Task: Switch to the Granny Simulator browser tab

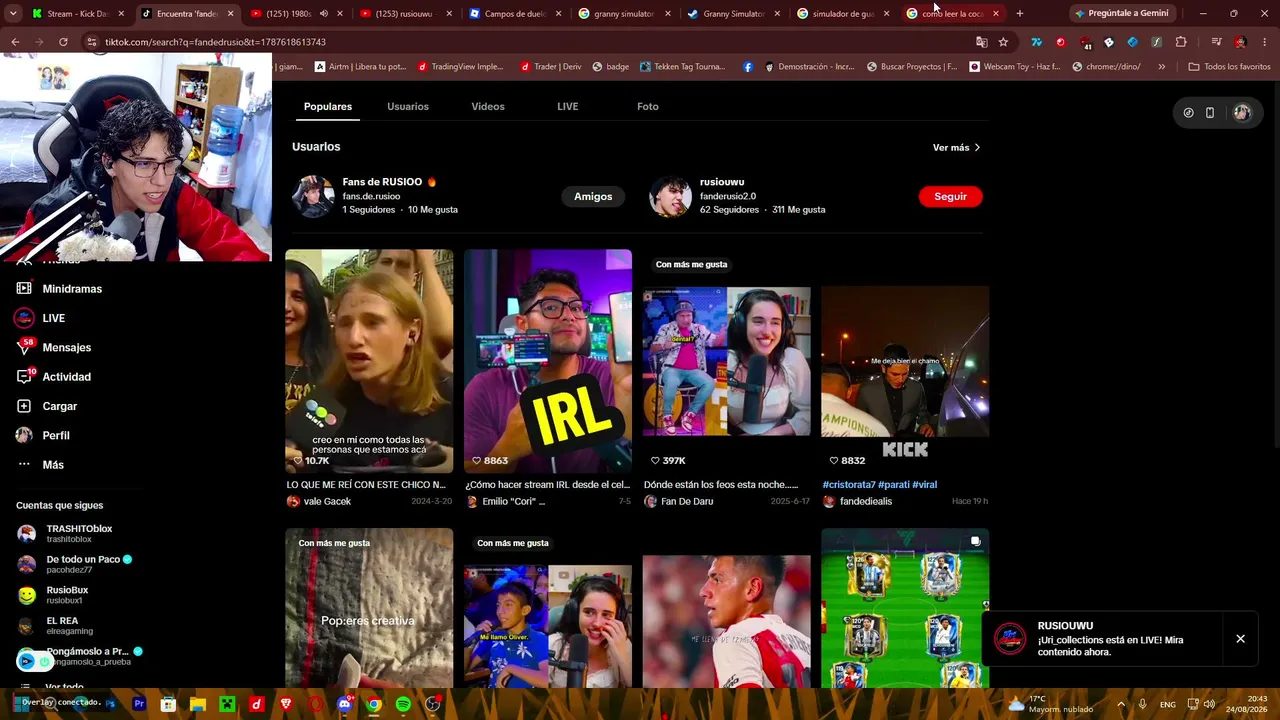Action: pyautogui.click(x=733, y=14)
